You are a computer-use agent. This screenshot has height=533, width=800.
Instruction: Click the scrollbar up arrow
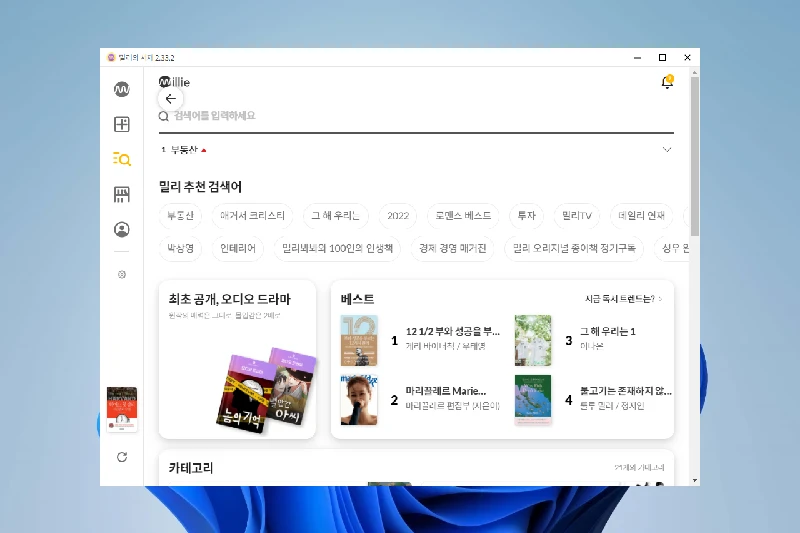pyautogui.click(x=694, y=73)
